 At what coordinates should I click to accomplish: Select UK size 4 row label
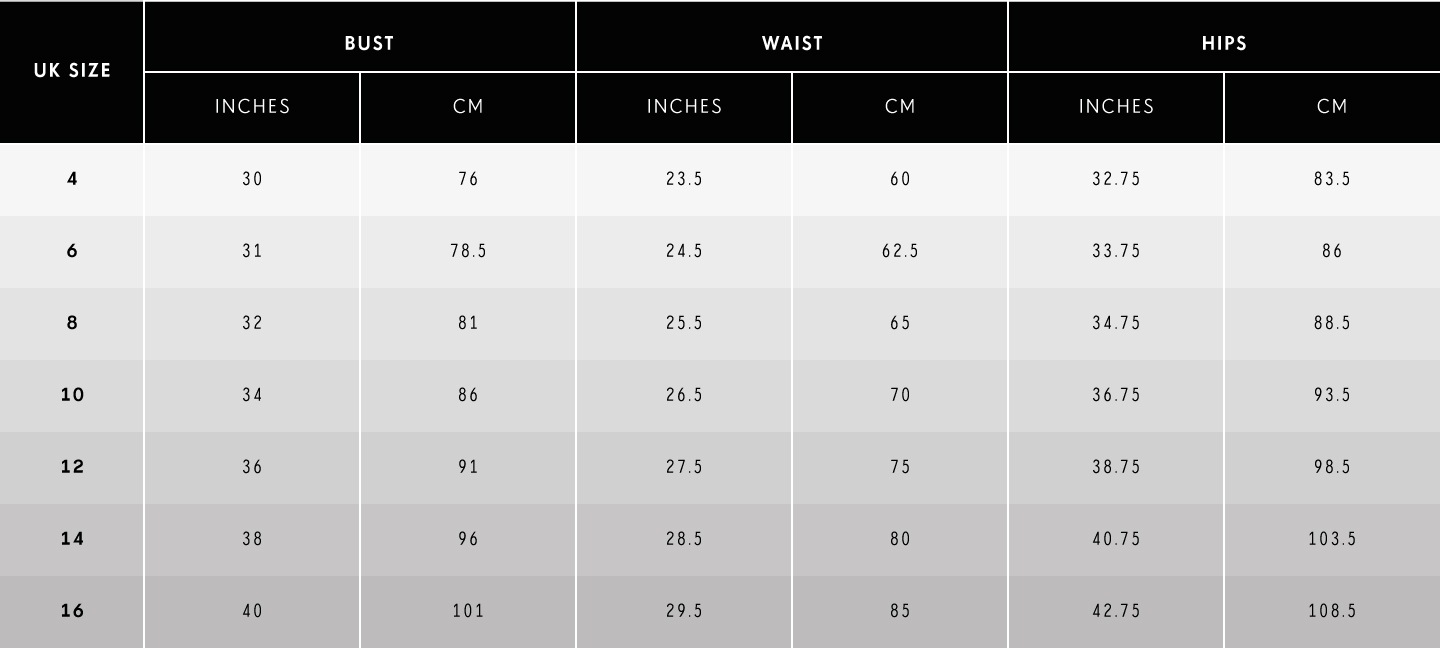click(x=72, y=179)
